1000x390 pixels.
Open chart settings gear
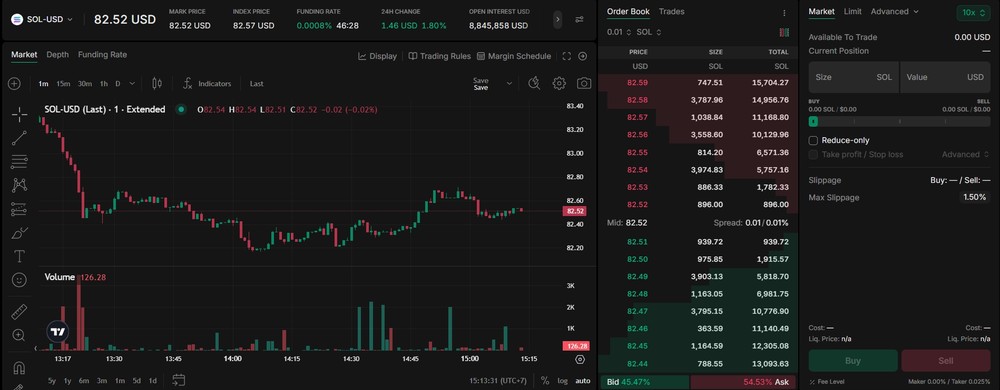coord(559,83)
